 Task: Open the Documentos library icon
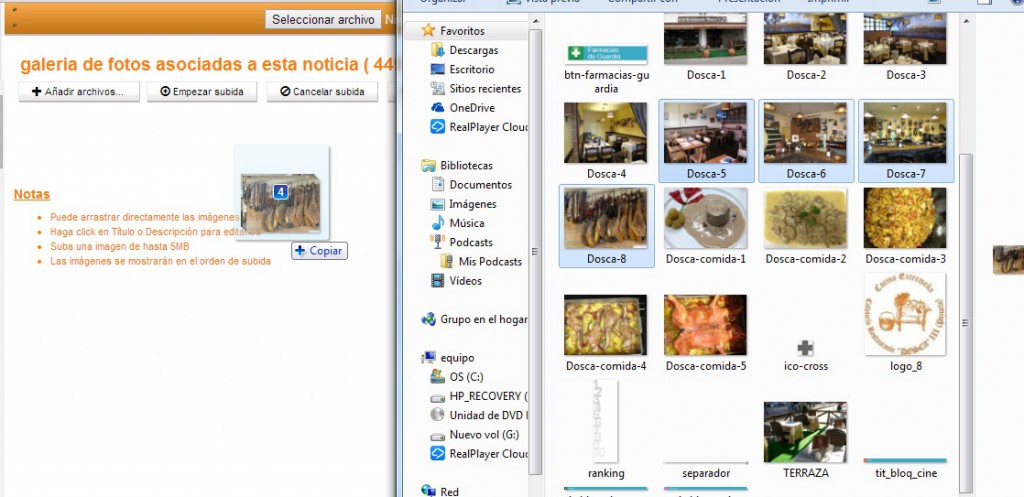(438, 185)
